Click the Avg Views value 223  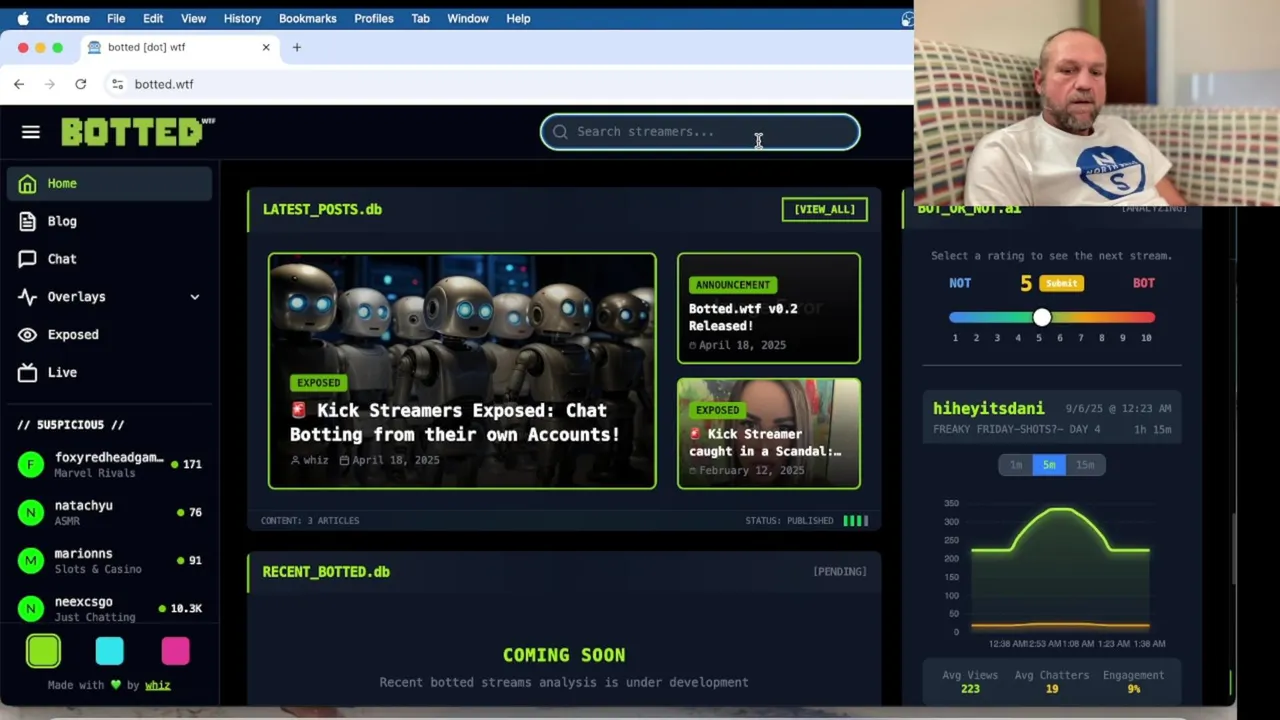pos(970,689)
